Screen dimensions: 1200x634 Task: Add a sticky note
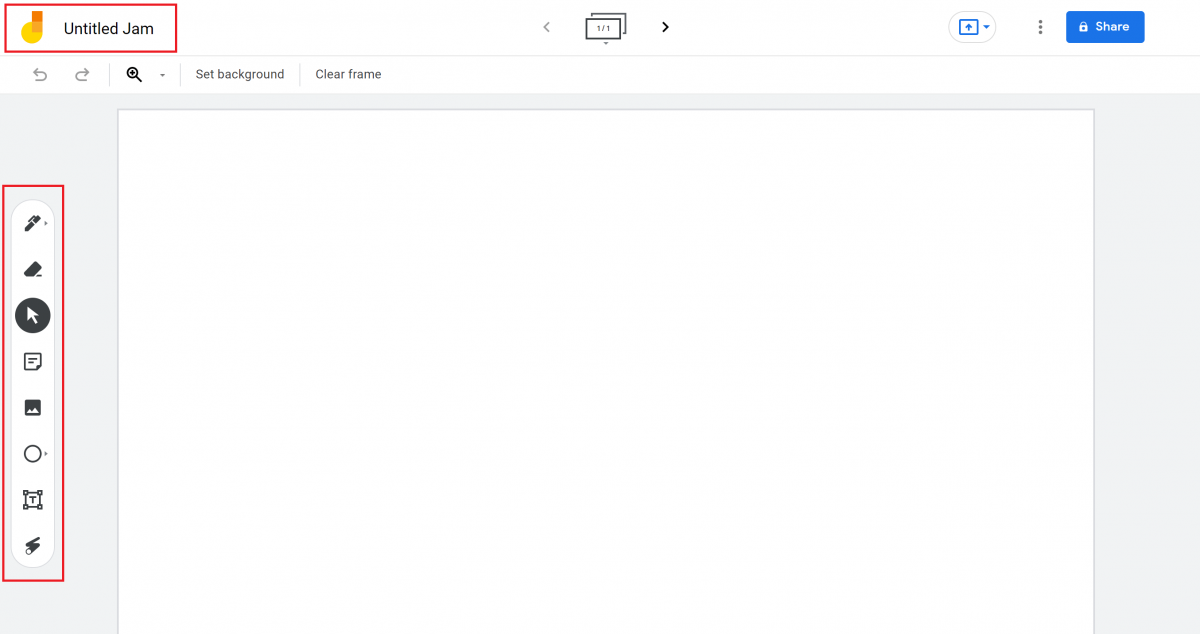pyautogui.click(x=33, y=362)
